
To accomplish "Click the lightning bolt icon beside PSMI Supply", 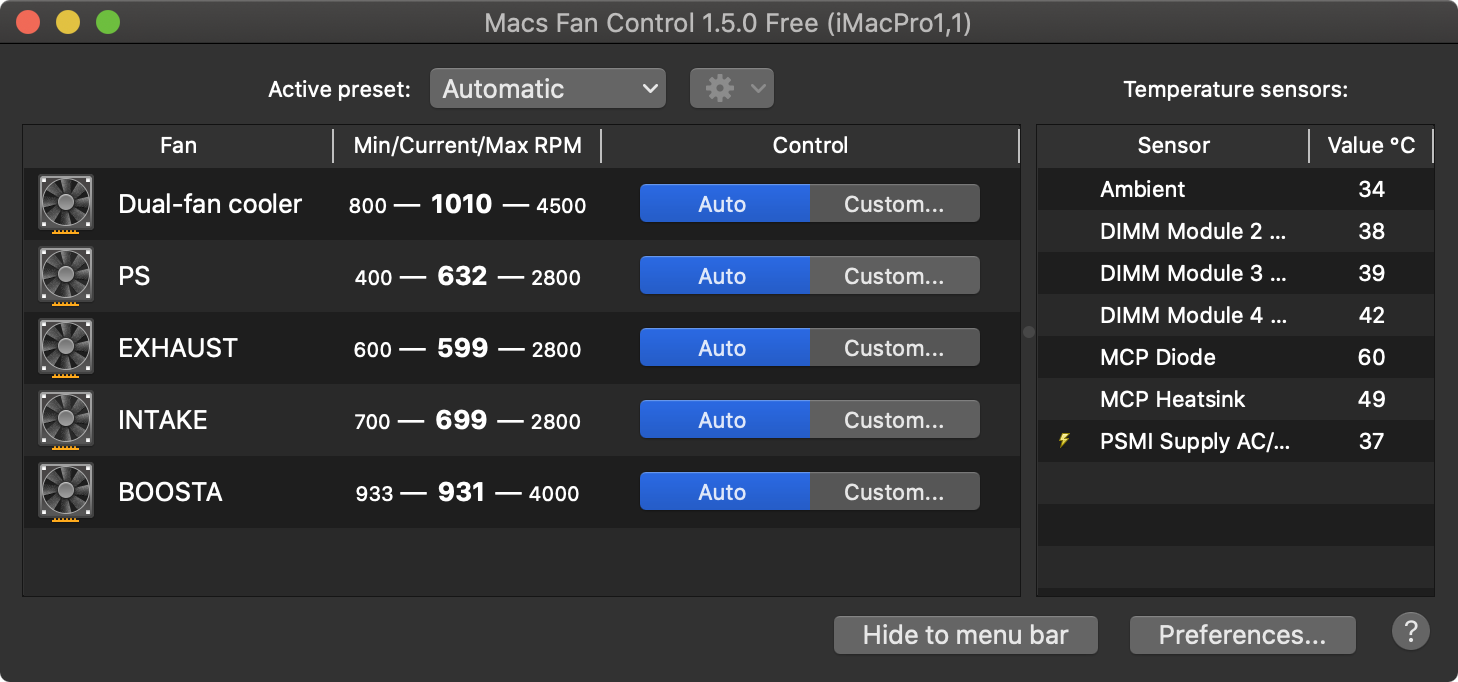I will tap(1065, 440).
